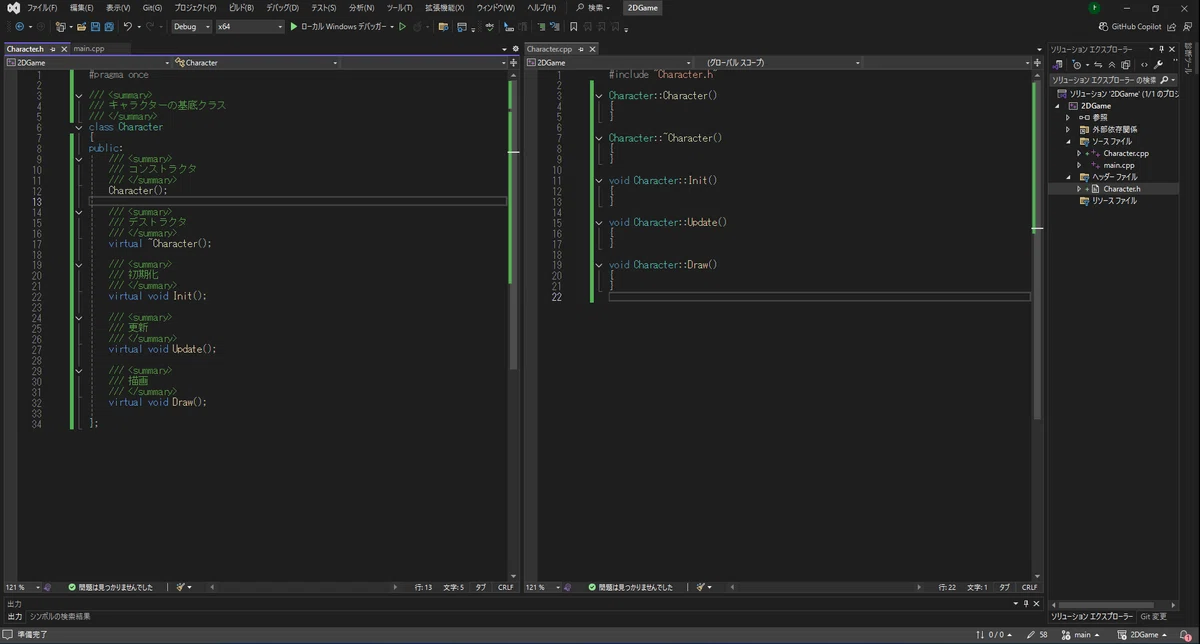Select Character.h in Solution Explorer
This screenshot has height=644, width=1200.
tap(1122, 189)
